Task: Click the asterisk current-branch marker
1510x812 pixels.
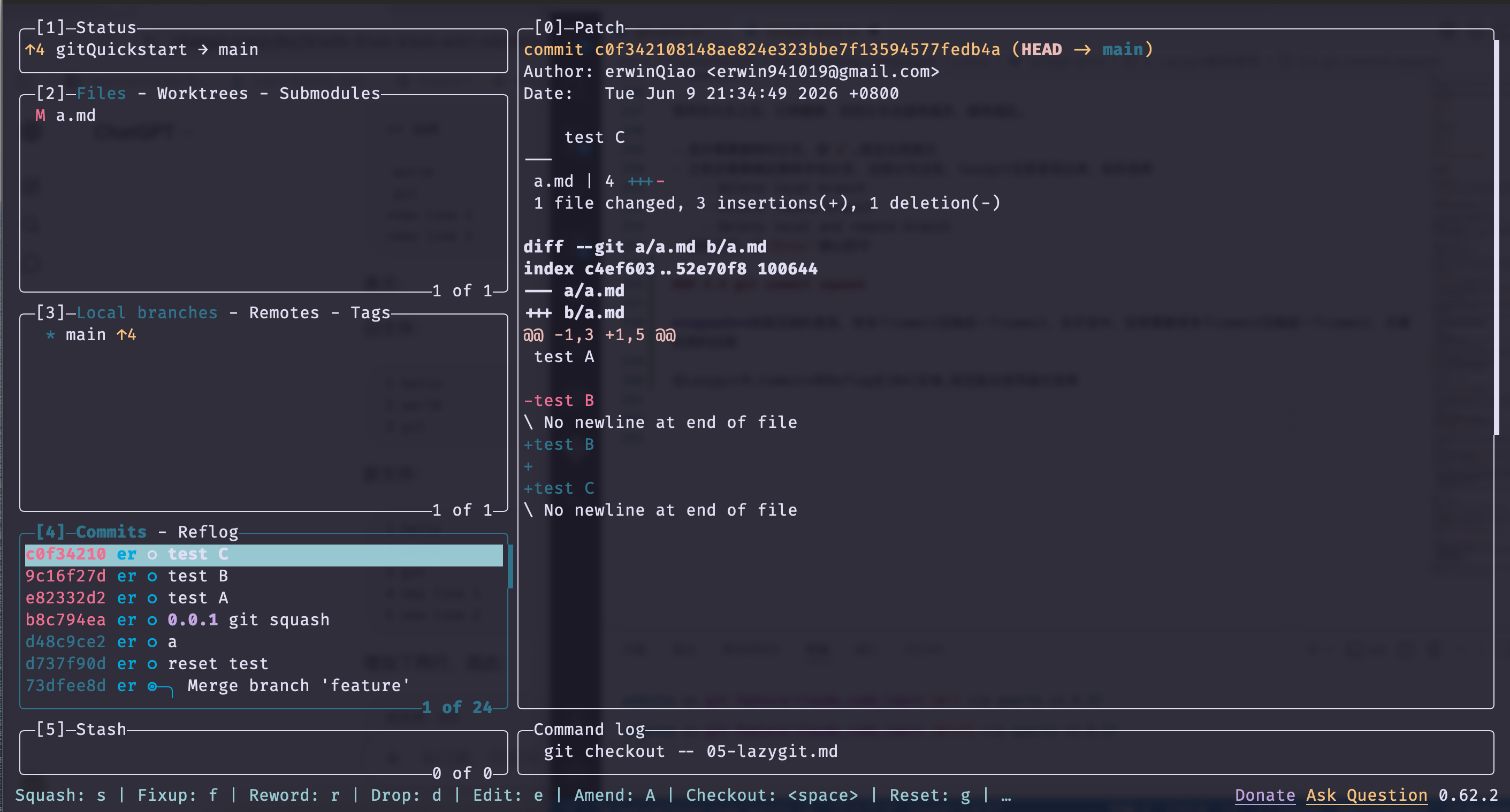Action: tap(50, 335)
